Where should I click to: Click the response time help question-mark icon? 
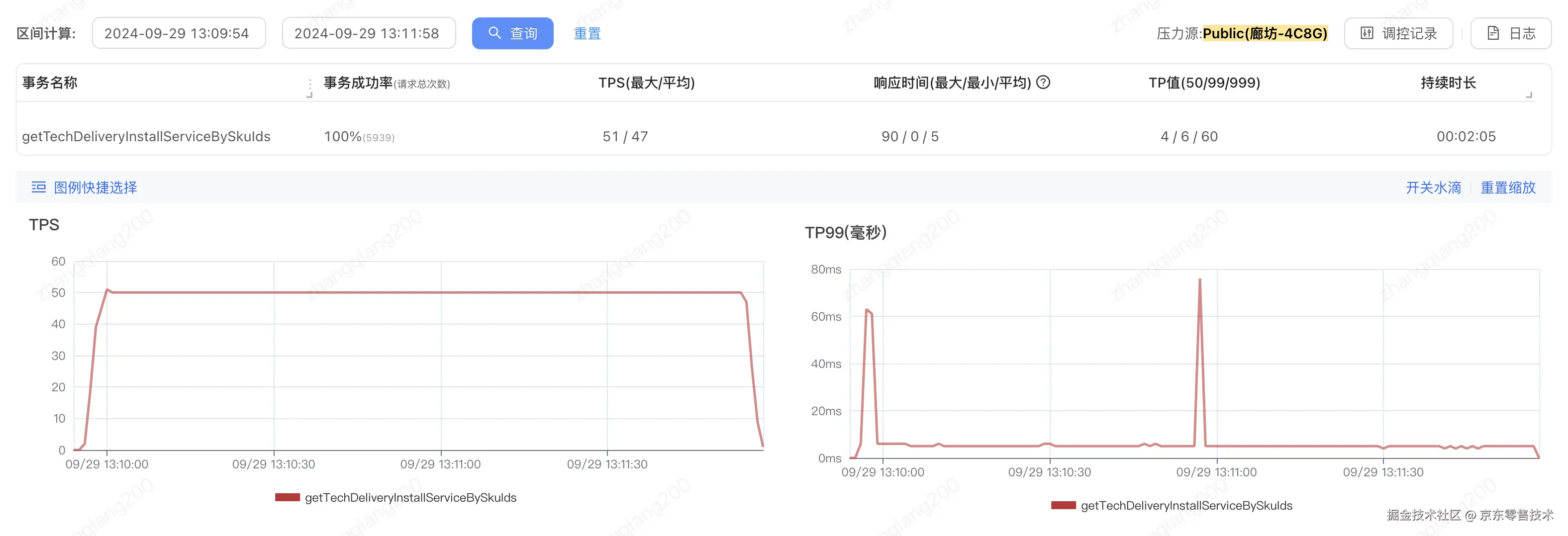1043,82
